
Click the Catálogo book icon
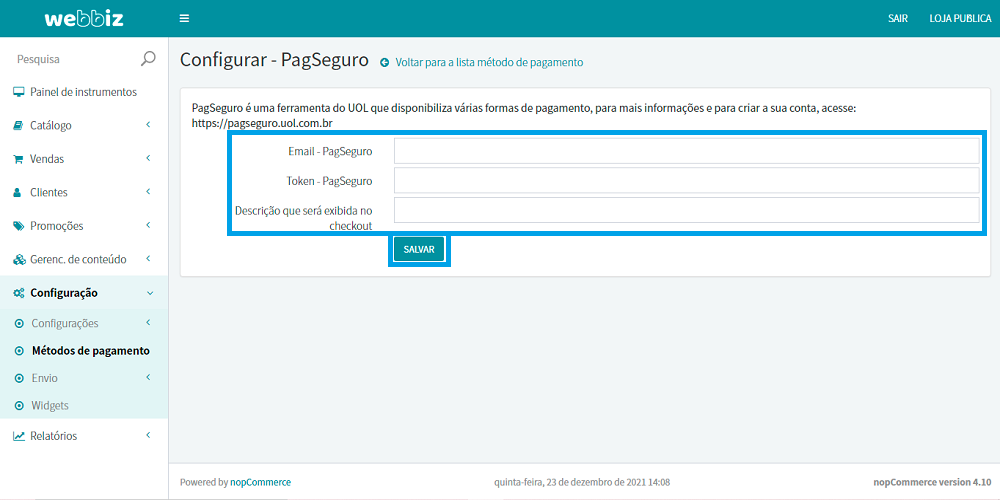[x=18, y=126]
